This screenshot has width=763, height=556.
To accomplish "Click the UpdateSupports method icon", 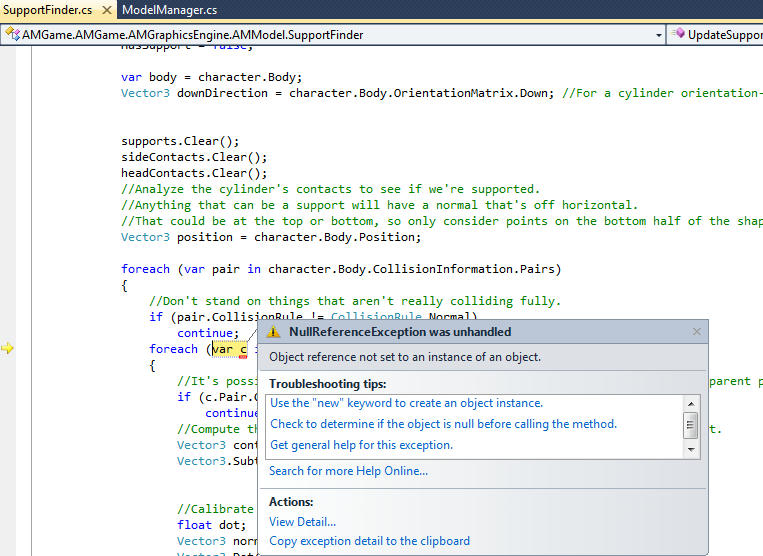I will (678, 34).
